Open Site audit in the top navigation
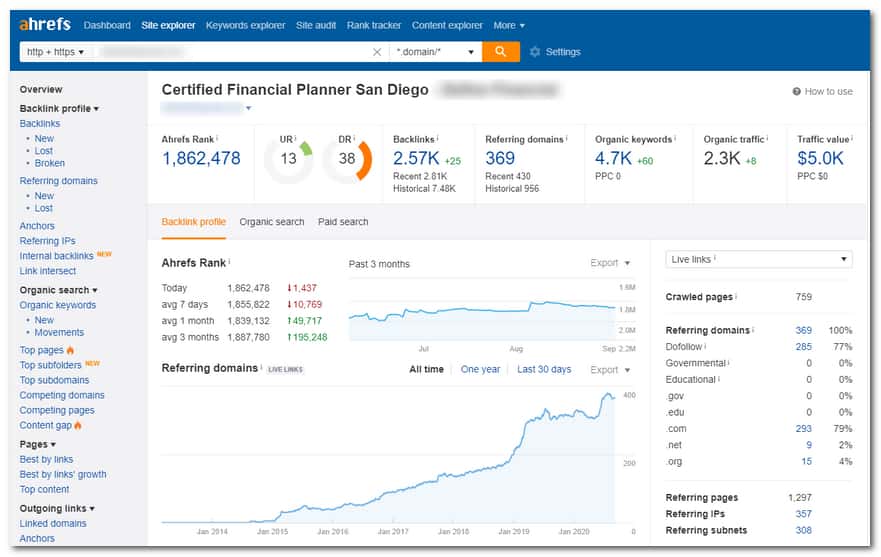The height and width of the screenshot is (557, 881). (x=316, y=25)
